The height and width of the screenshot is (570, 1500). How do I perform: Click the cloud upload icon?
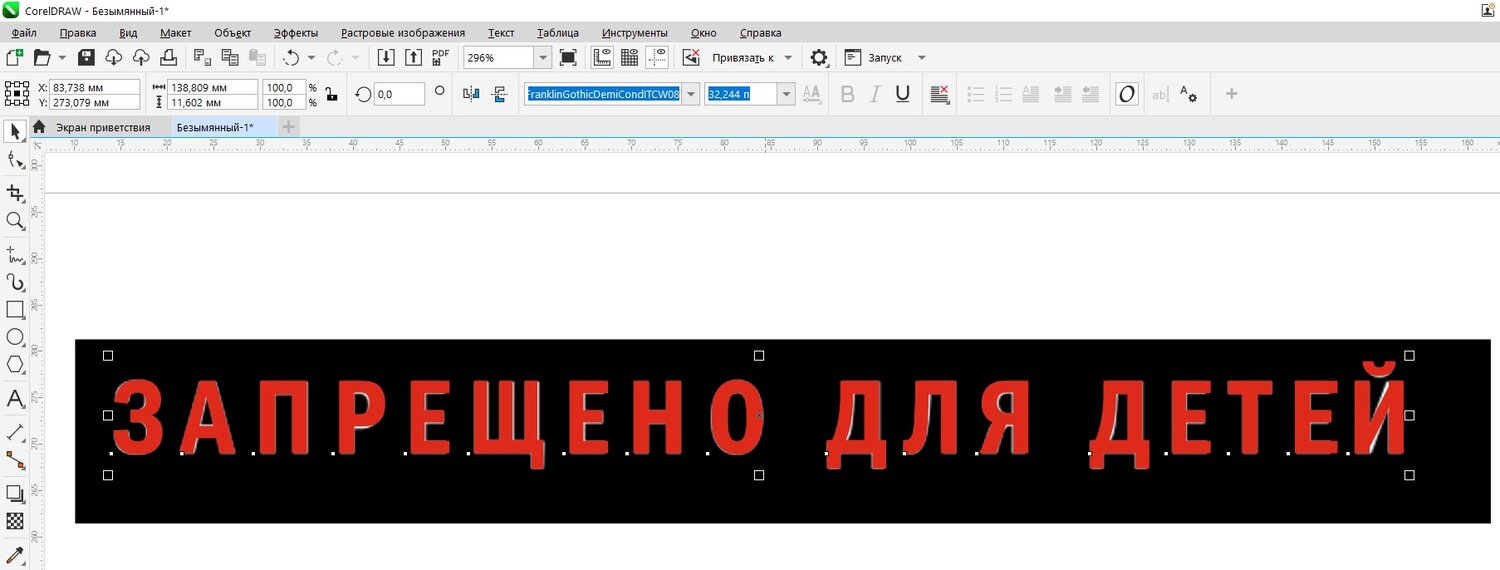point(141,58)
